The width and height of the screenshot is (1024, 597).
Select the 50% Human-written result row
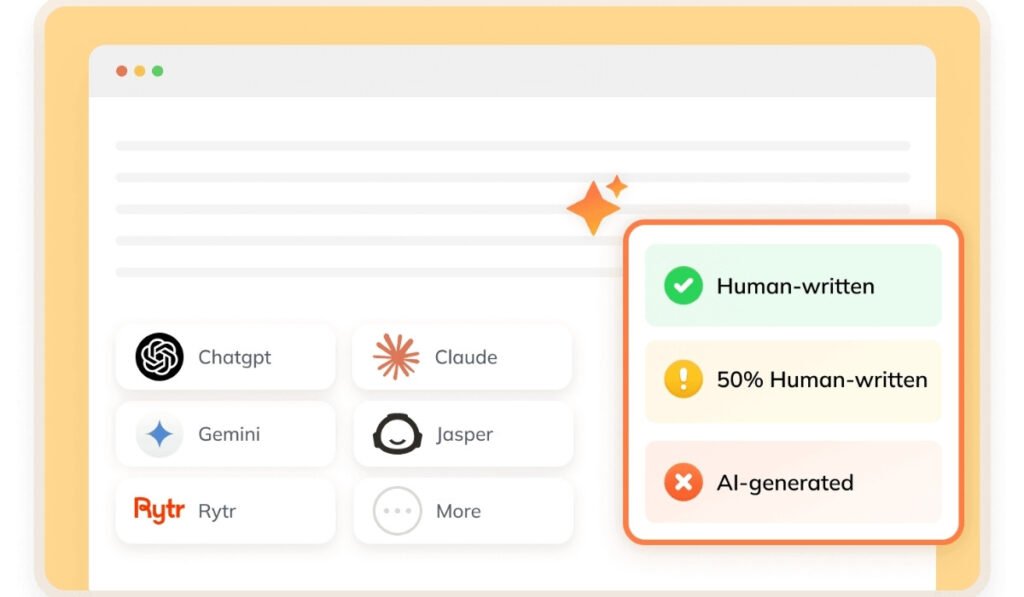tap(793, 381)
